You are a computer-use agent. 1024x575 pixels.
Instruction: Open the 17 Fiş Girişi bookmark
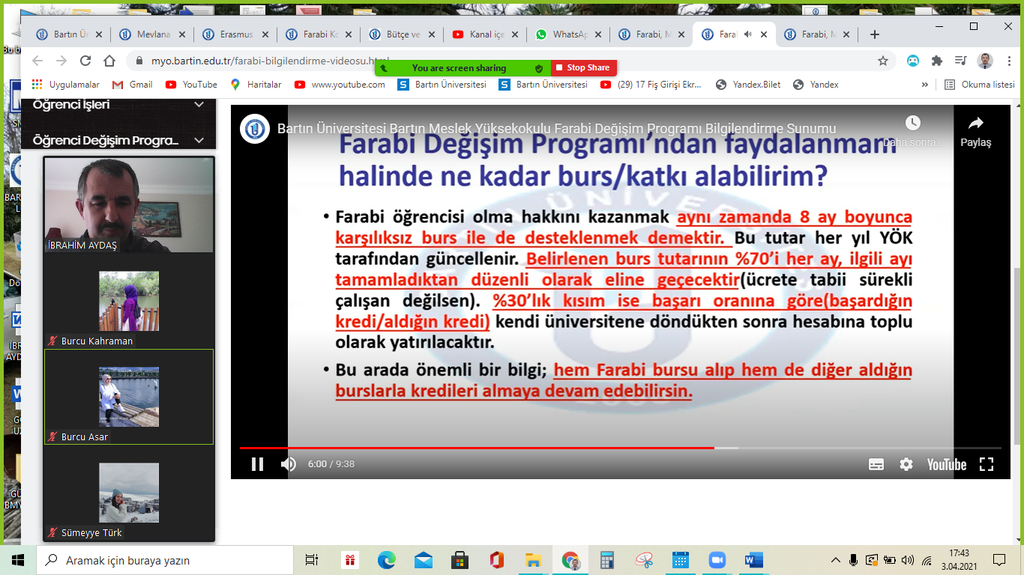pyautogui.click(x=651, y=84)
